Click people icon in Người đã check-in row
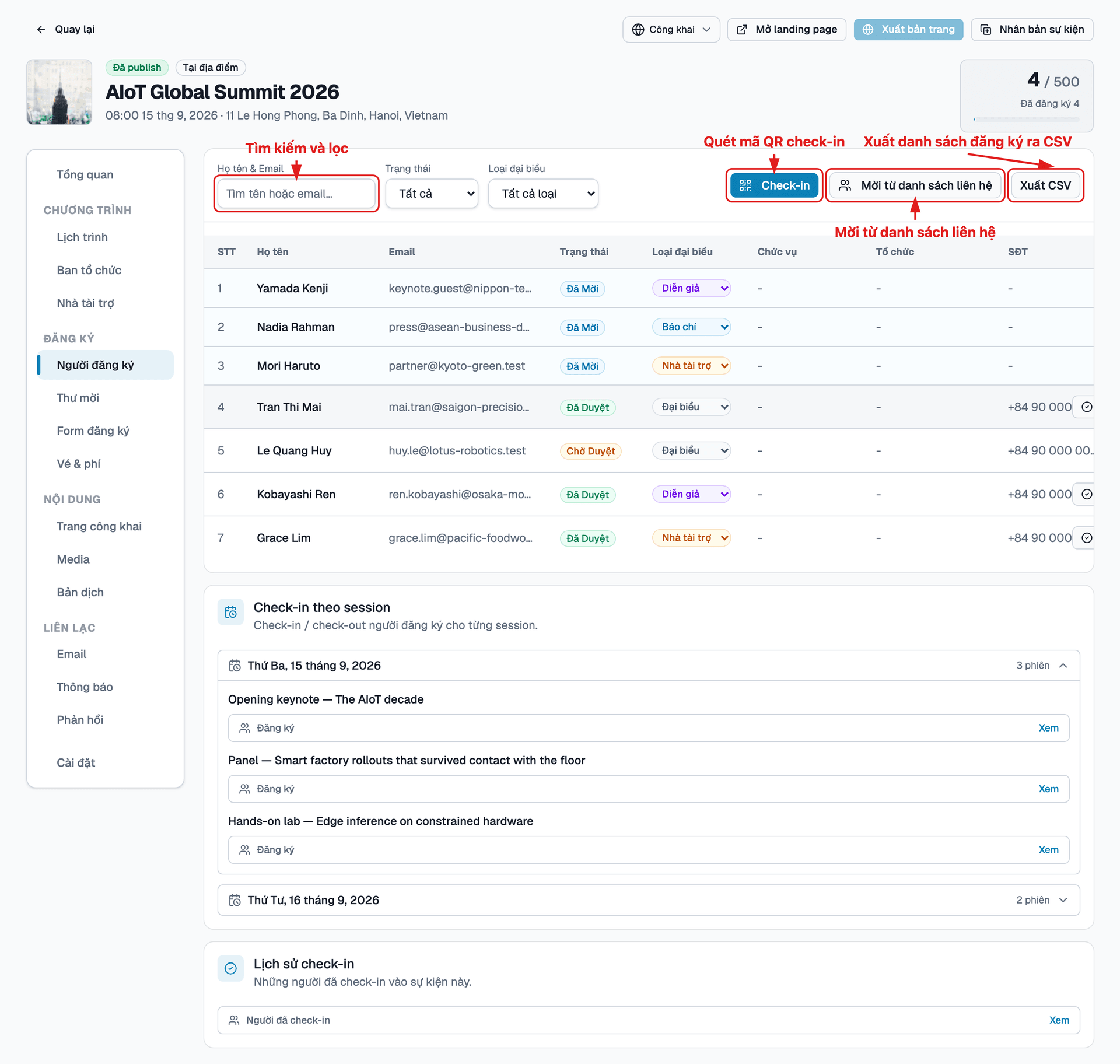 coord(234,1020)
